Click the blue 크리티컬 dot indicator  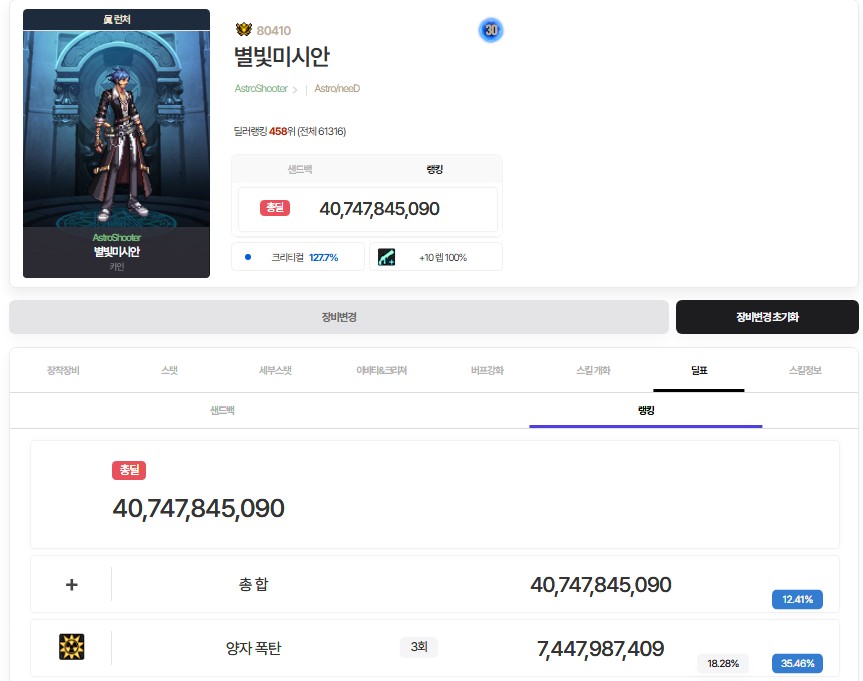[247, 257]
